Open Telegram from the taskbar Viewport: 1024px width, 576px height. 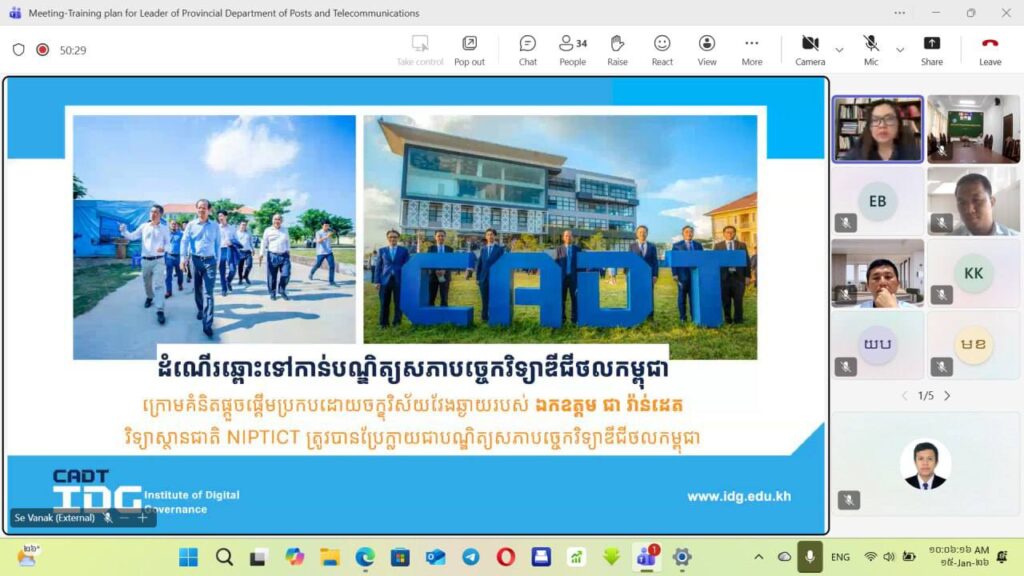470,557
